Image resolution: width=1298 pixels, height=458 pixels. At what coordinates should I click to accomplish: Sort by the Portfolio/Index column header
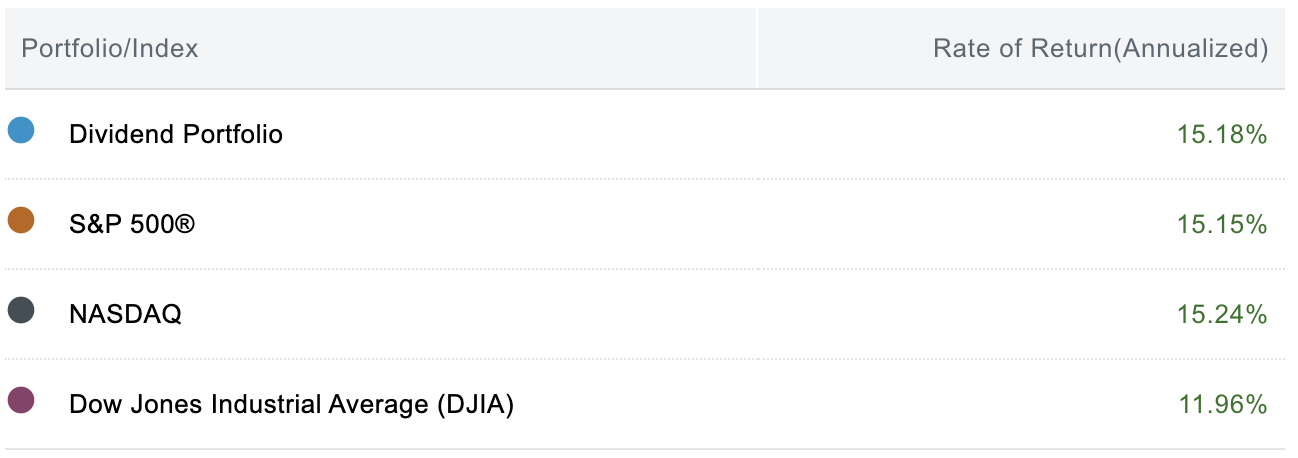pos(110,48)
